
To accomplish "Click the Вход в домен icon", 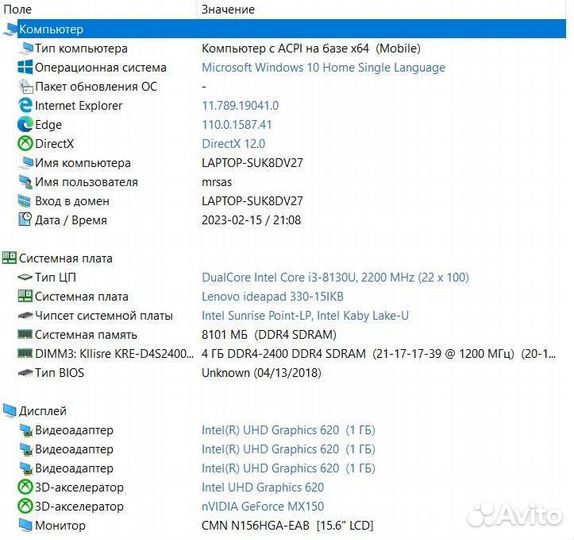I will [25, 201].
